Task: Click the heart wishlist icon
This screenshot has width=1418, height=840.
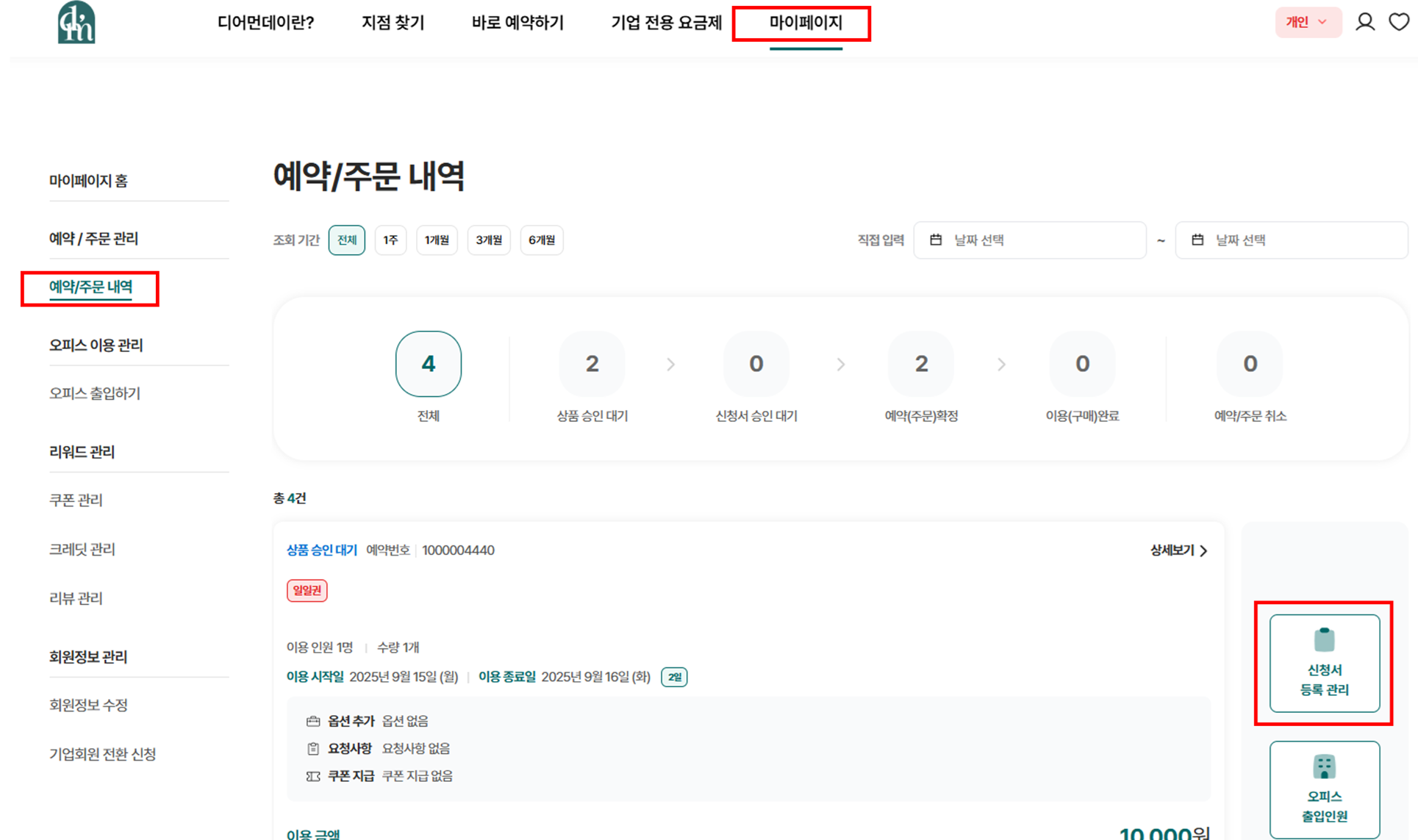Action: 1399,22
